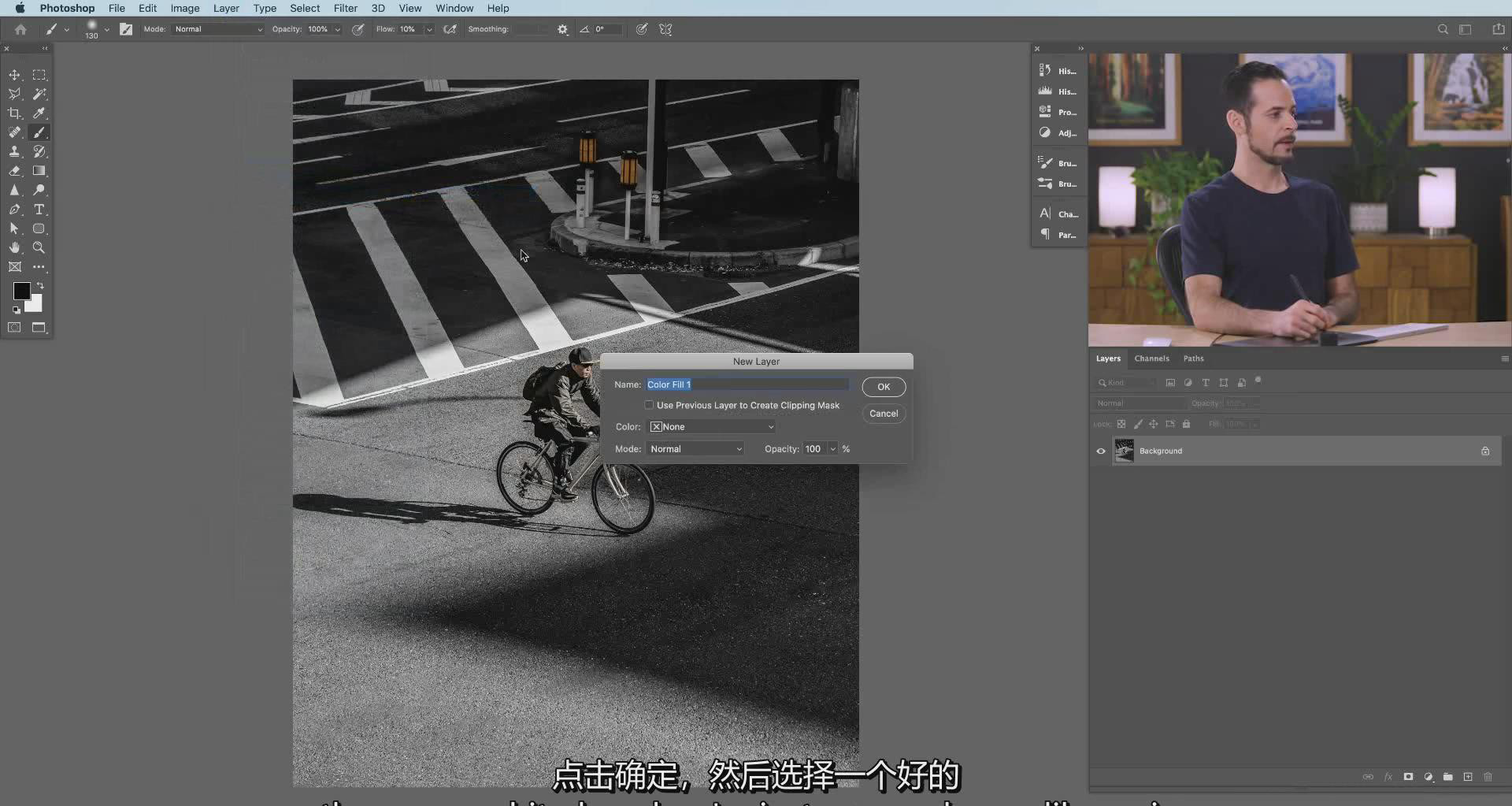Select the Hand tool
Viewport: 1512px width, 806px height.
(14, 247)
